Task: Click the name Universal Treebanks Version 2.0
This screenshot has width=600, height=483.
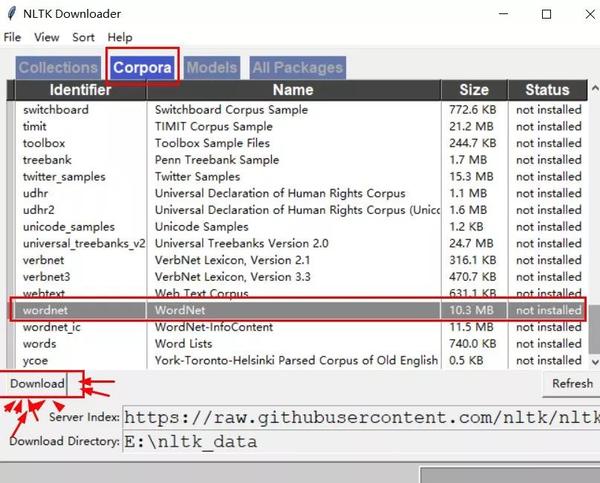Action: [x=241, y=244]
